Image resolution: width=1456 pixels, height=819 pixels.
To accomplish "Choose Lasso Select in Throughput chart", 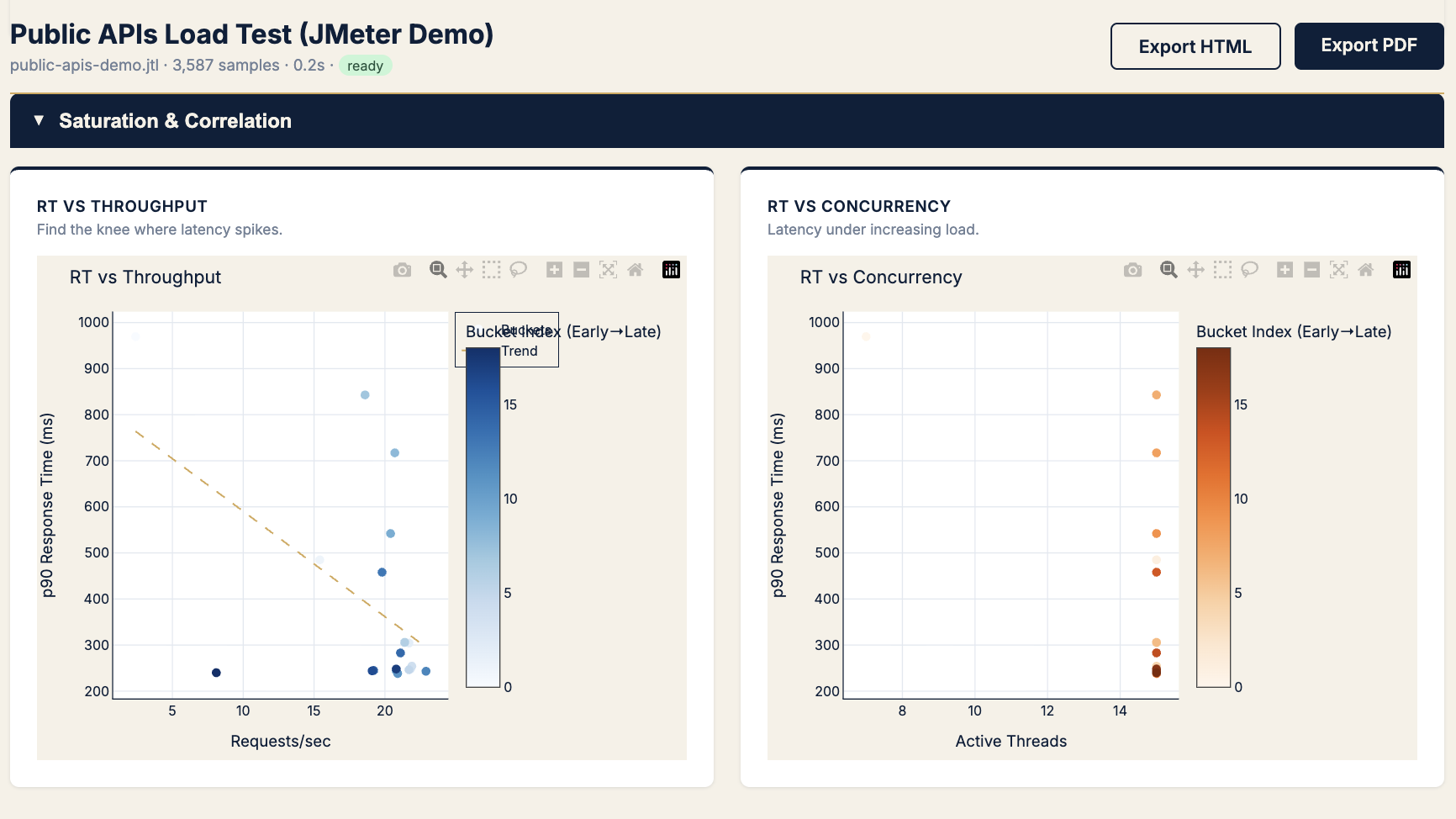I will 519,270.
